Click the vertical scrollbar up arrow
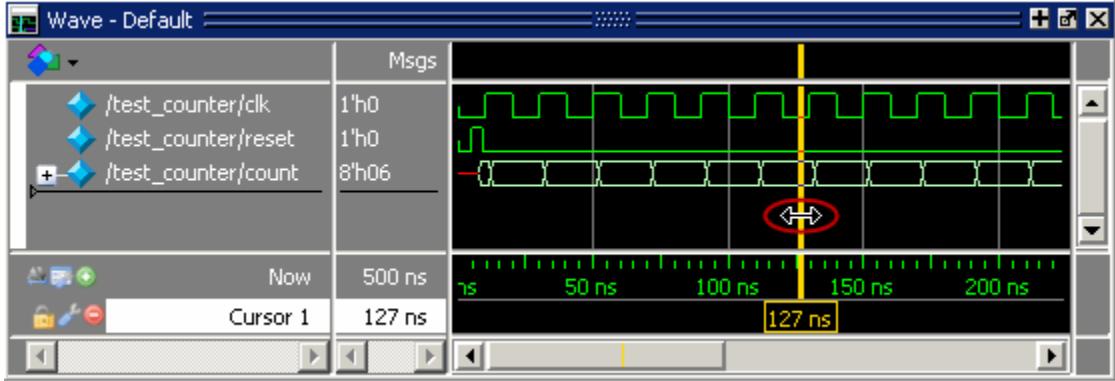 click(x=1092, y=104)
